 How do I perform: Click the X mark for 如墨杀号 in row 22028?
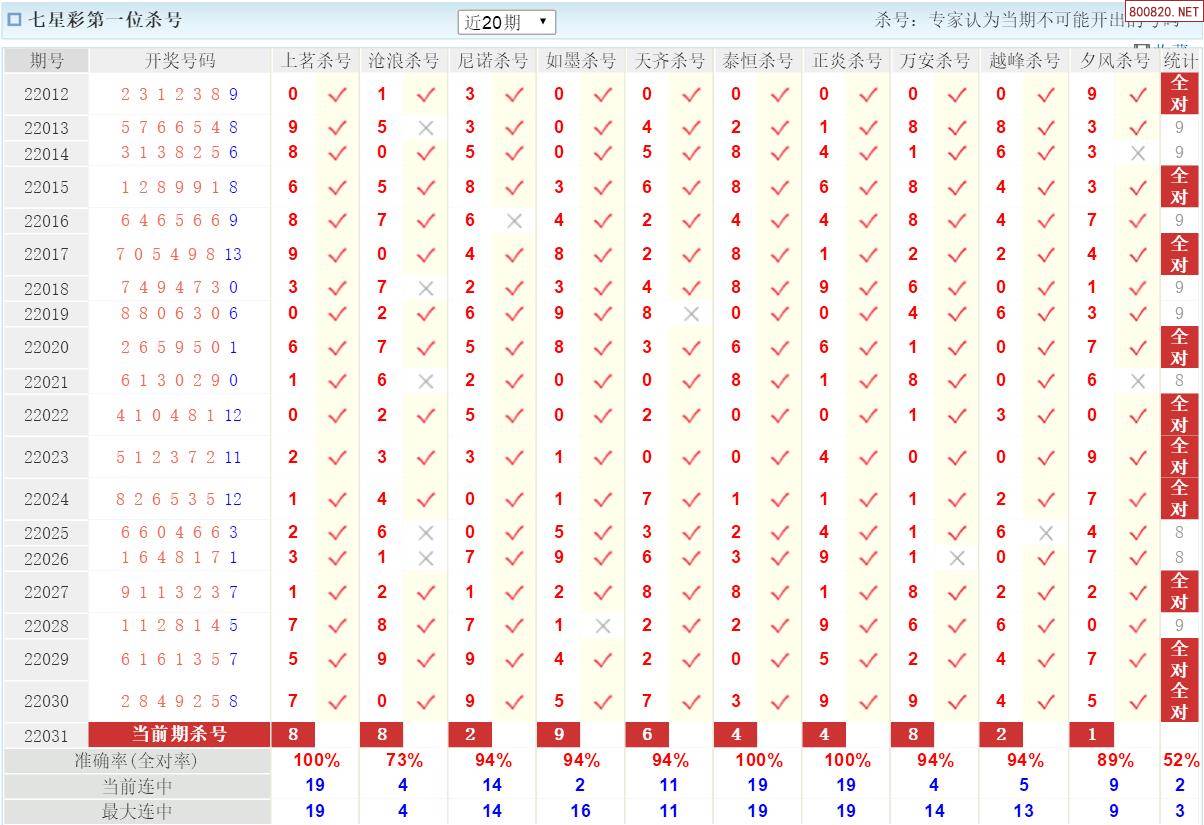click(x=603, y=626)
